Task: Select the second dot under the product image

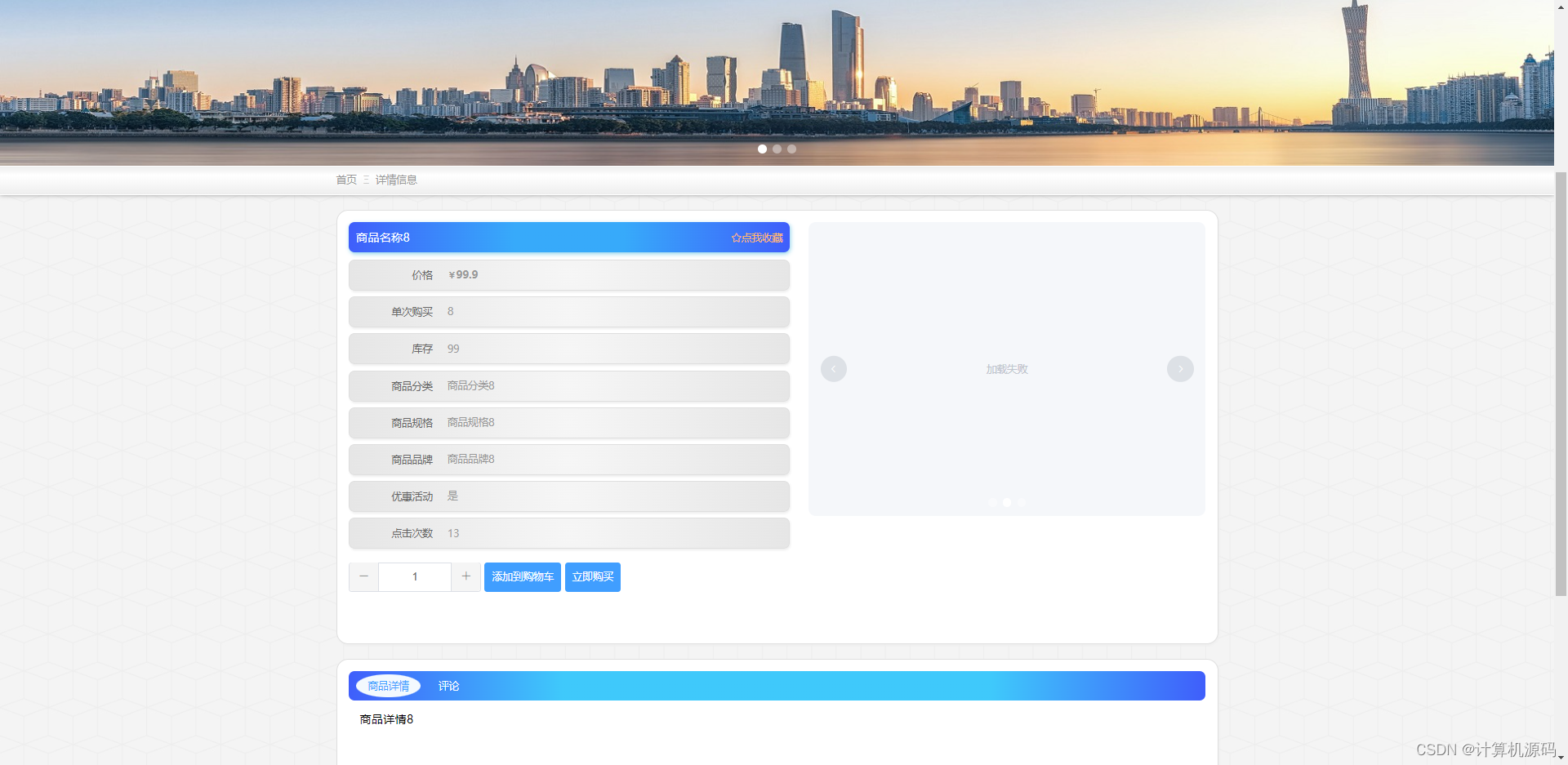Action: (x=1006, y=503)
